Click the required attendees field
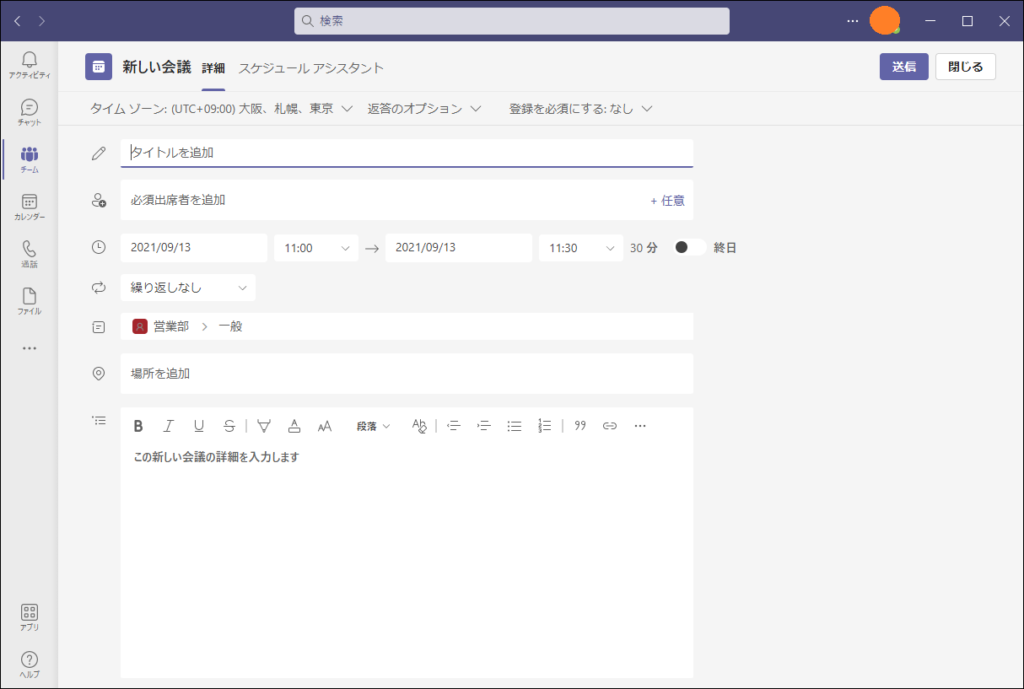Screen dimensions: 1024x689 [385, 200]
